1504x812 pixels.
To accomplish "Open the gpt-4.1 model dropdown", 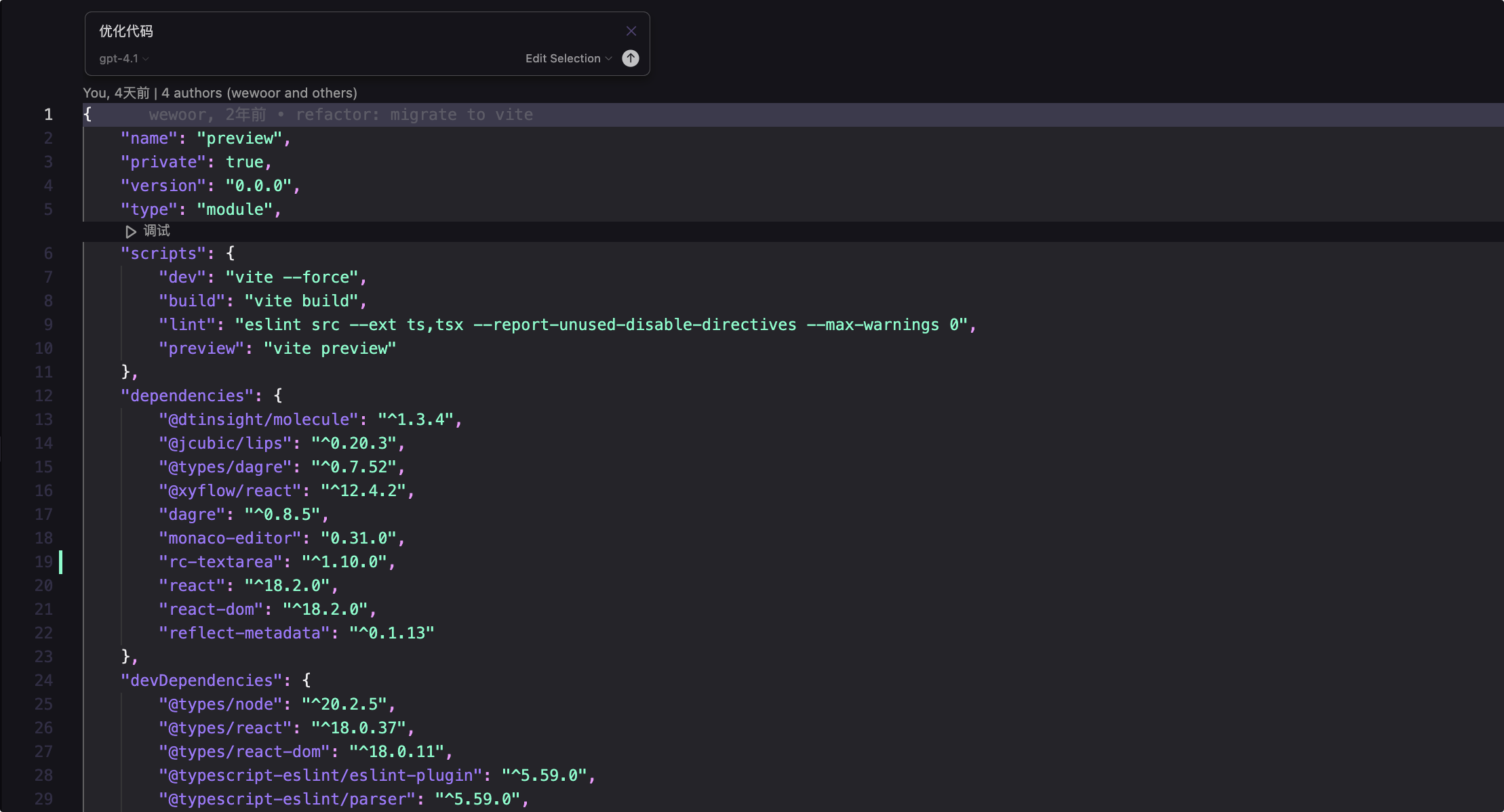I will click(119, 58).
